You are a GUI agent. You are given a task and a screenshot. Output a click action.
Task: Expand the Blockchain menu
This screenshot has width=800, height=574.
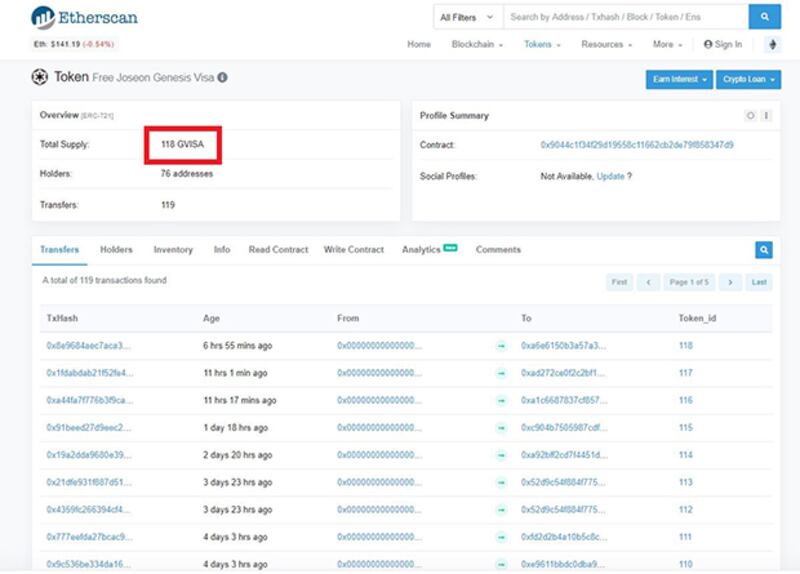point(477,44)
